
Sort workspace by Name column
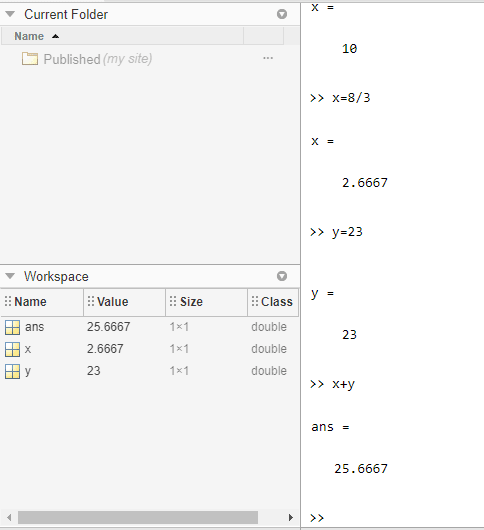tap(42, 302)
